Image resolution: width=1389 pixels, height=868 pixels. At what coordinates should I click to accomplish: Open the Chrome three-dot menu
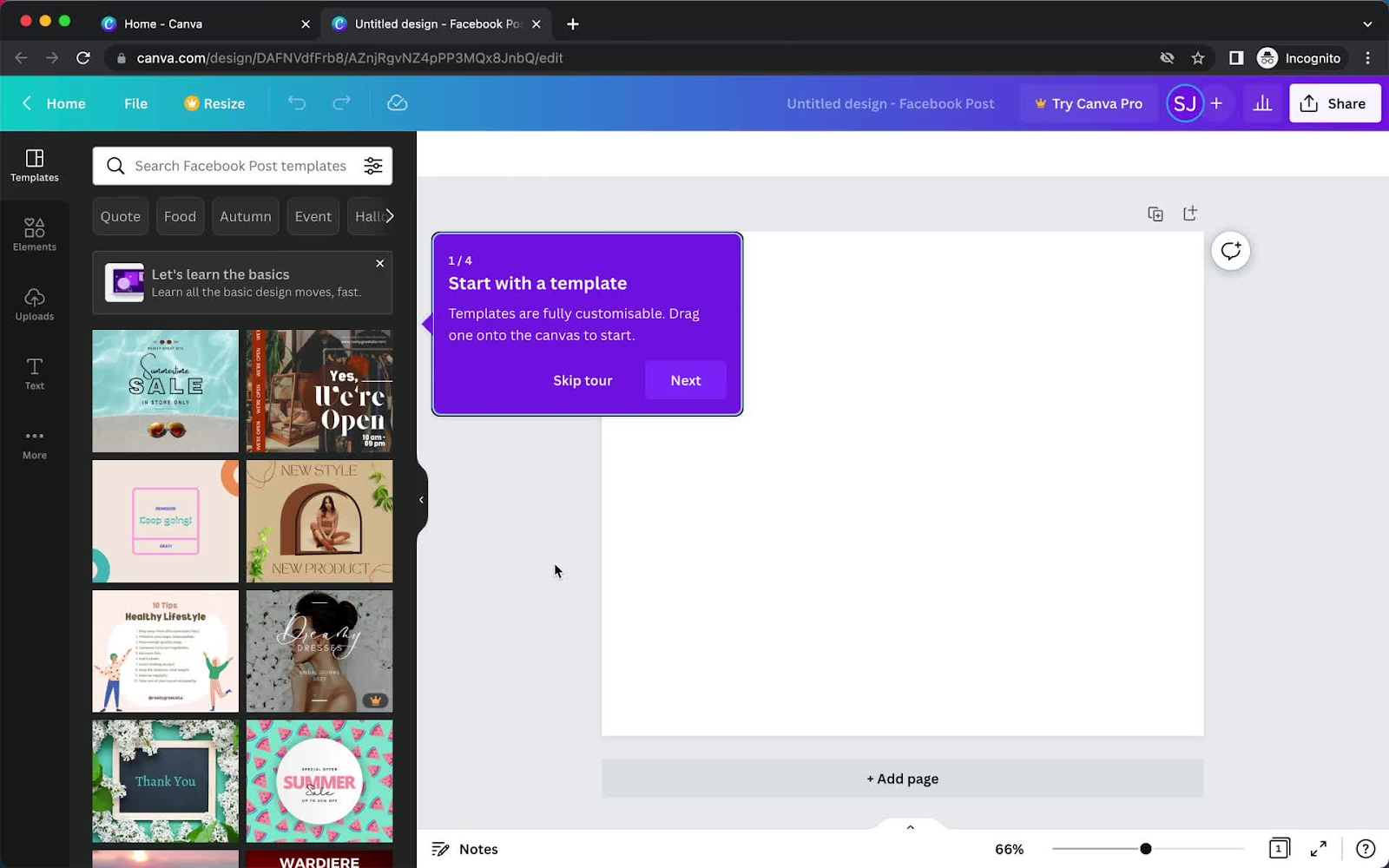click(x=1368, y=58)
